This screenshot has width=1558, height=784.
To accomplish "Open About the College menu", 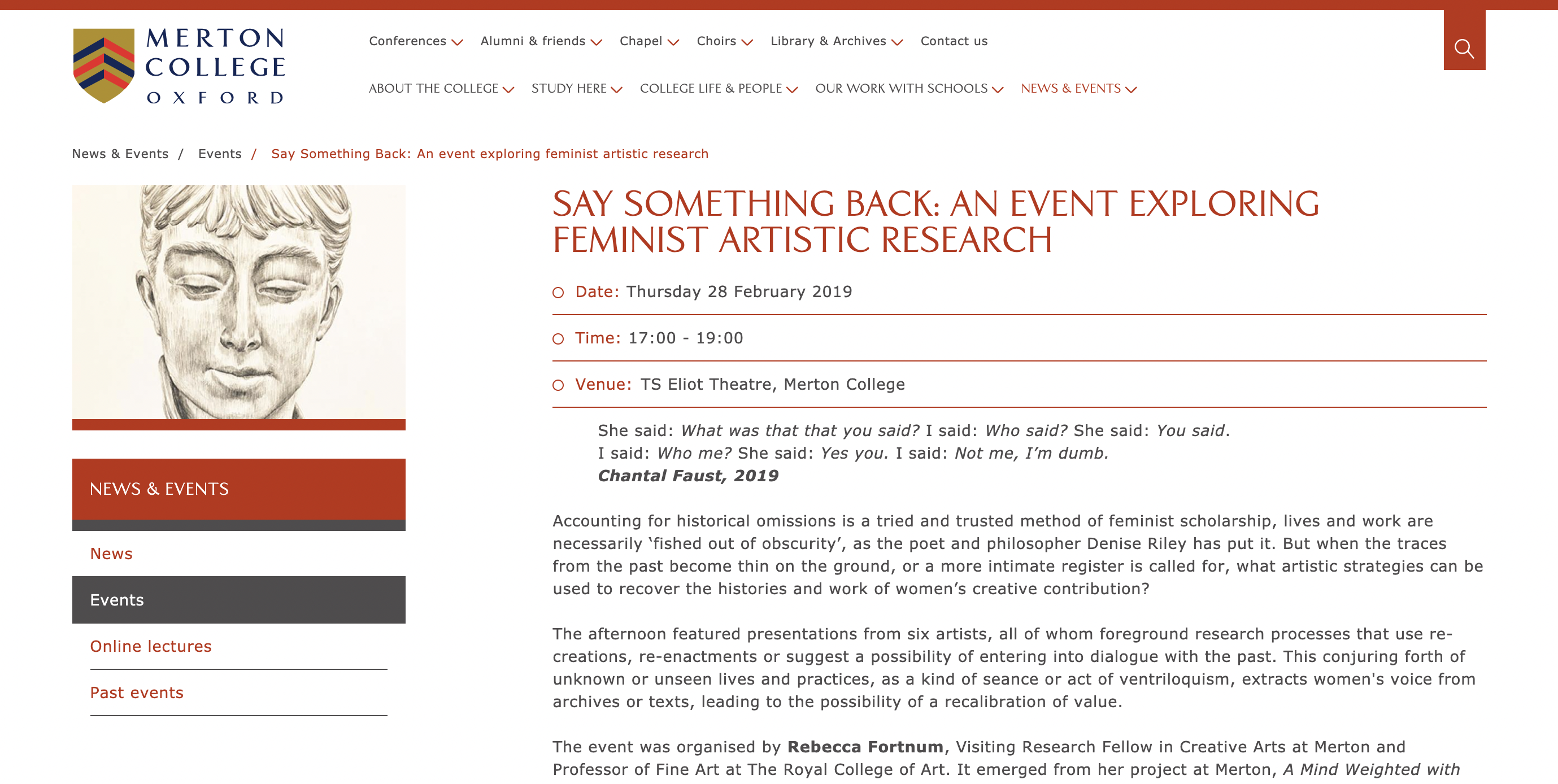I will tap(434, 88).
